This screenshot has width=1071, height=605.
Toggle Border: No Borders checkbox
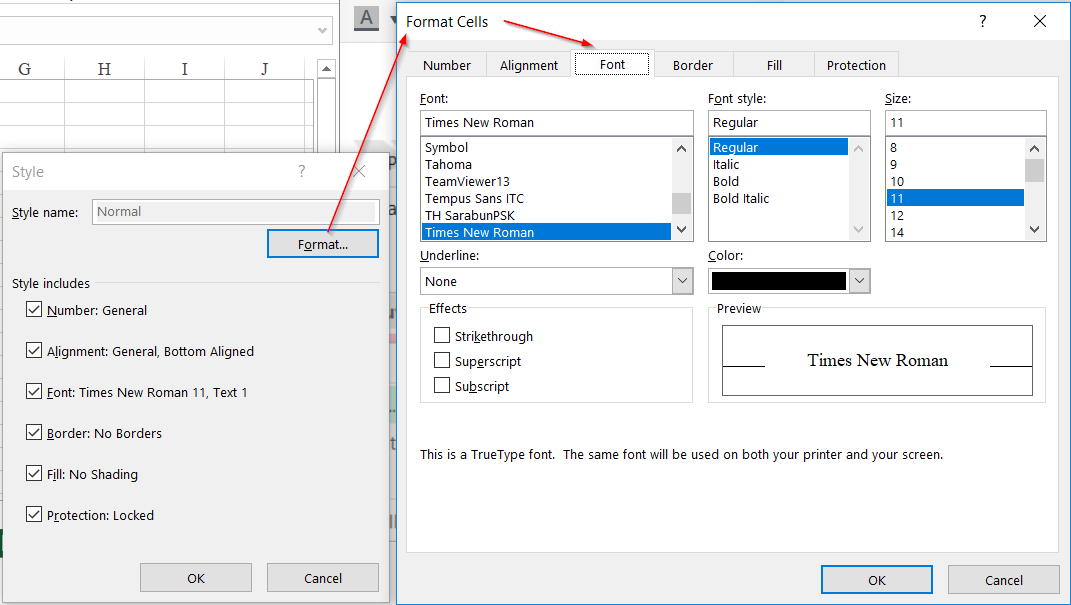pos(33,432)
